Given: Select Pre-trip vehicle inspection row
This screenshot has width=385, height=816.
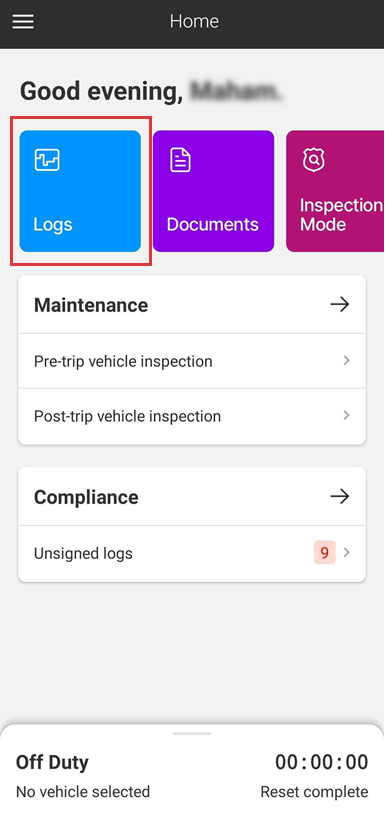Looking at the screenshot, I should (192, 361).
